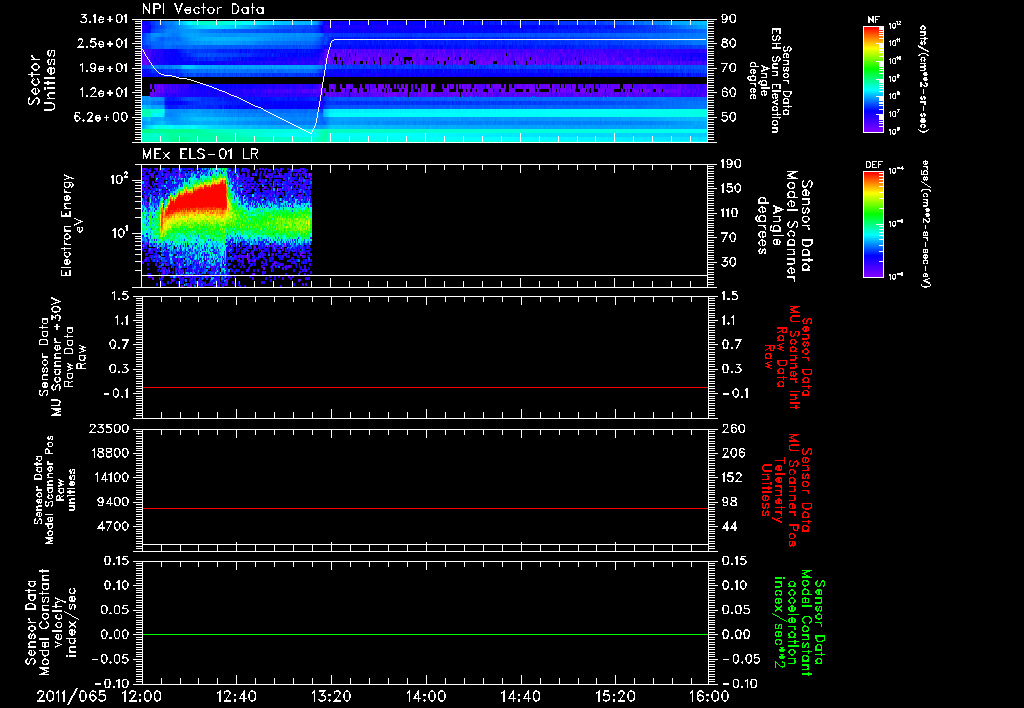
Task: Click the "14:00" time axis label
Action: [425, 696]
